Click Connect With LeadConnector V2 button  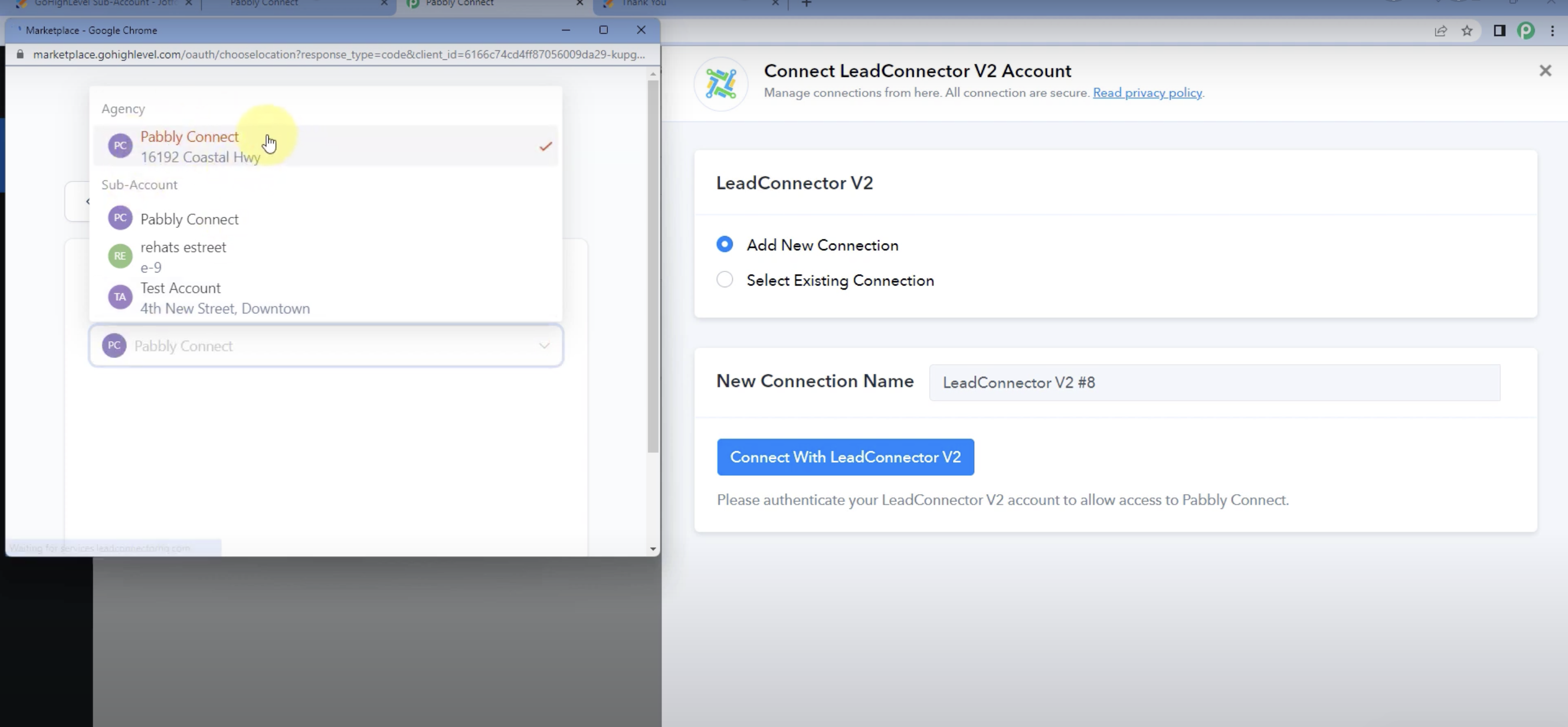[846, 457]
